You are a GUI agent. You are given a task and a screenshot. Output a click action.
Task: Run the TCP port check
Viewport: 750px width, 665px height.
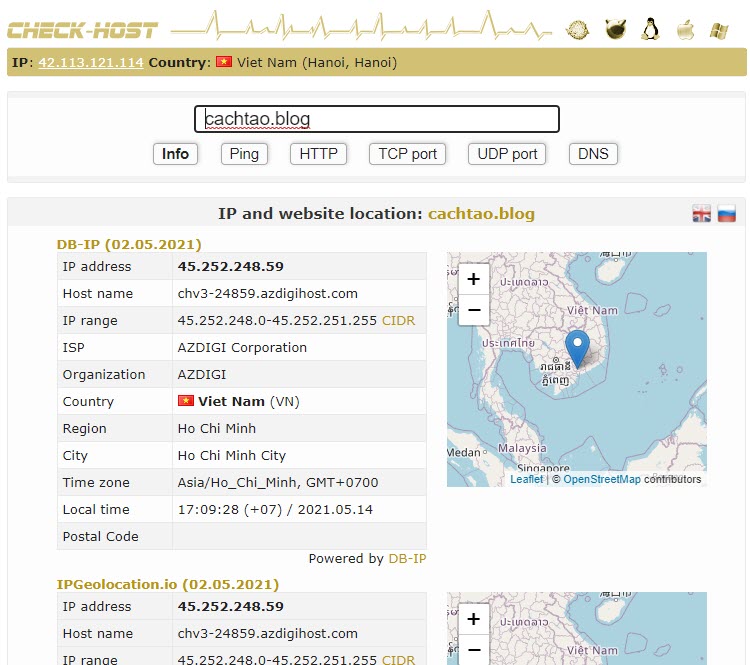click(x=408, y=154)
